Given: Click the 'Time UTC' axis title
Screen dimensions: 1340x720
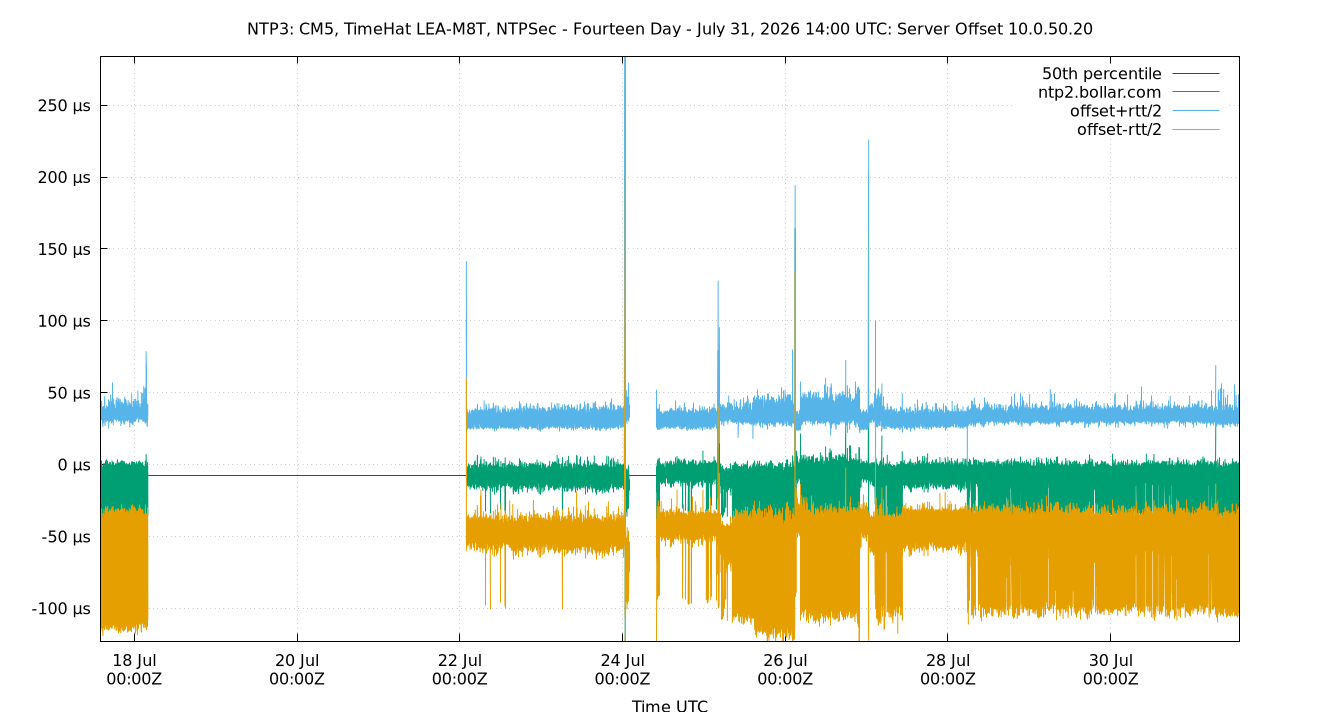Looking at the screenshot, I should [670, 706].
